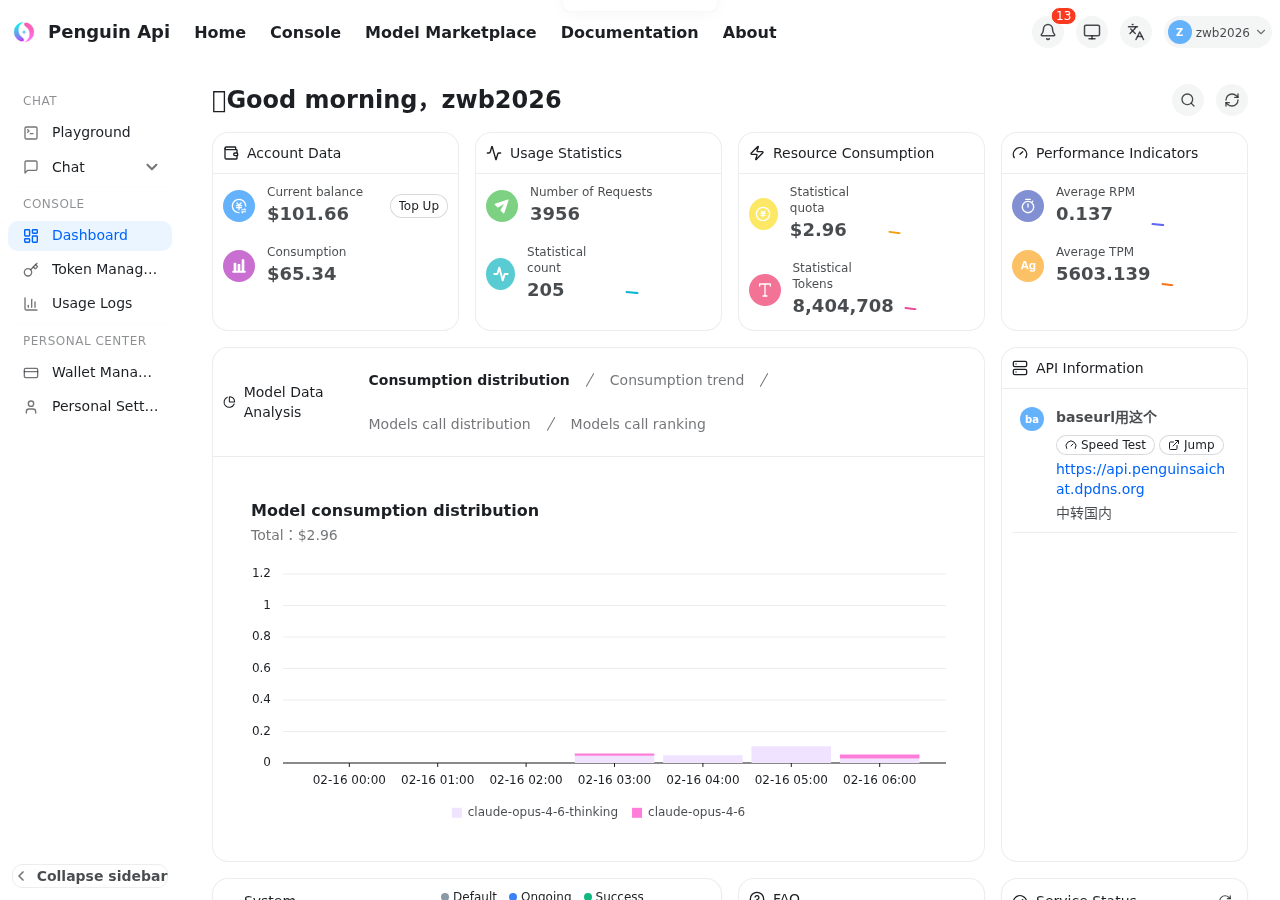This screenshot has width=1280, height=900.
Task: Toggle claude-opus-4-6-thinking legend series
Action: tap(535, 812)
